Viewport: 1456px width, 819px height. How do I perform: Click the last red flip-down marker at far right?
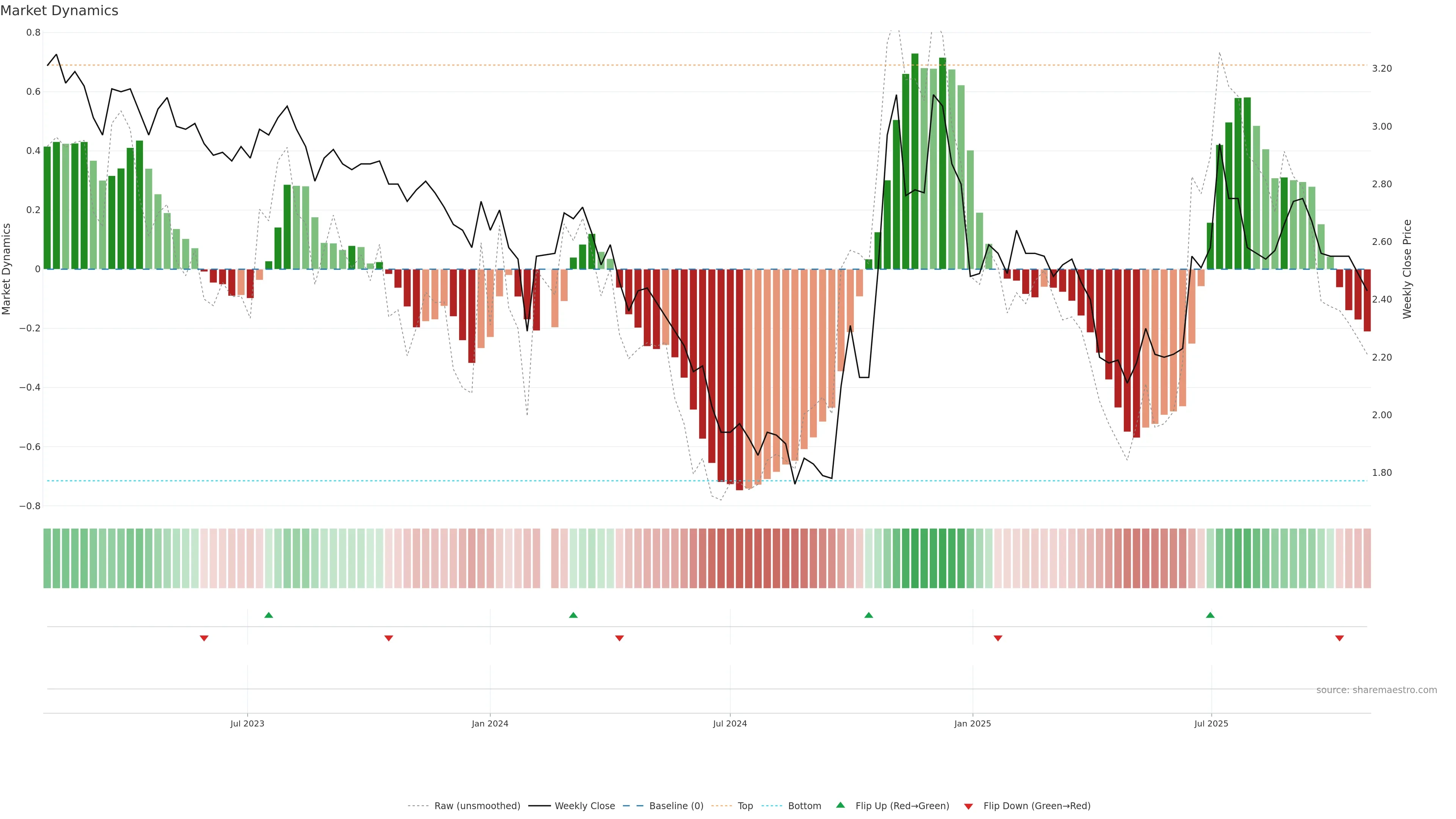[1339, 638]
